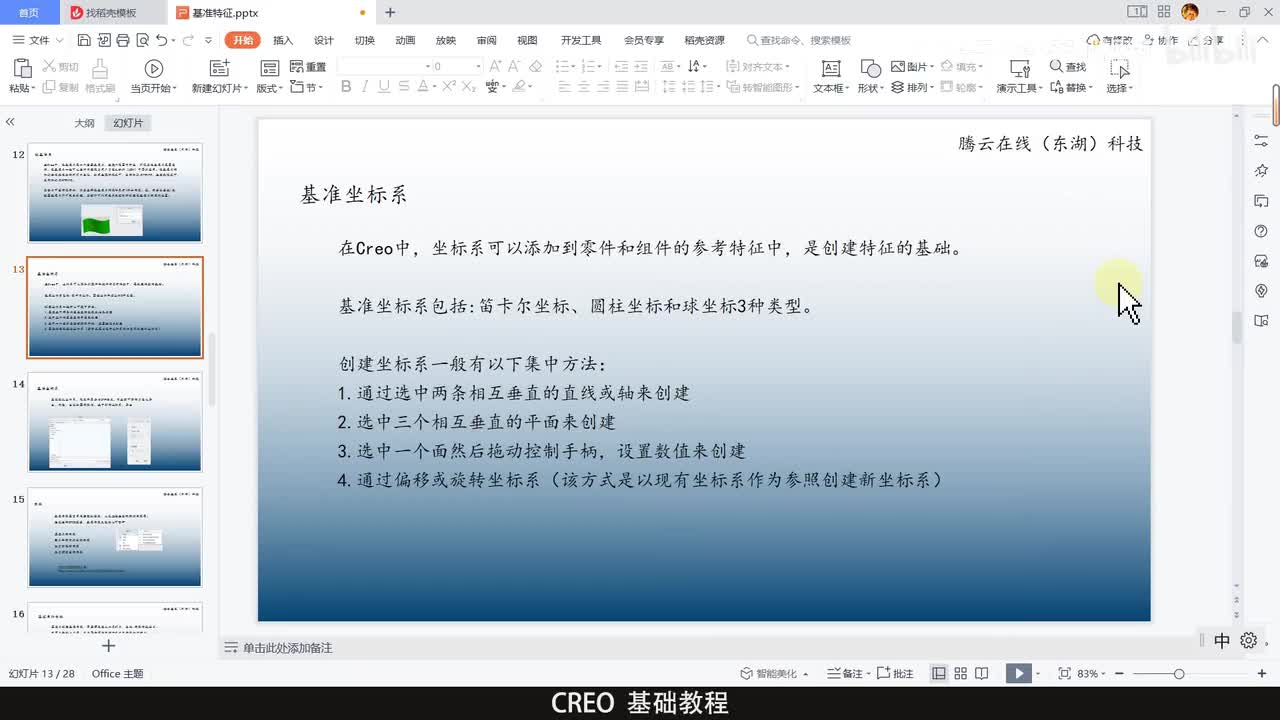This screenshot has height=720, width=1280.
Task: Click the status bar slideshow play button
Action: (1018, 673)
